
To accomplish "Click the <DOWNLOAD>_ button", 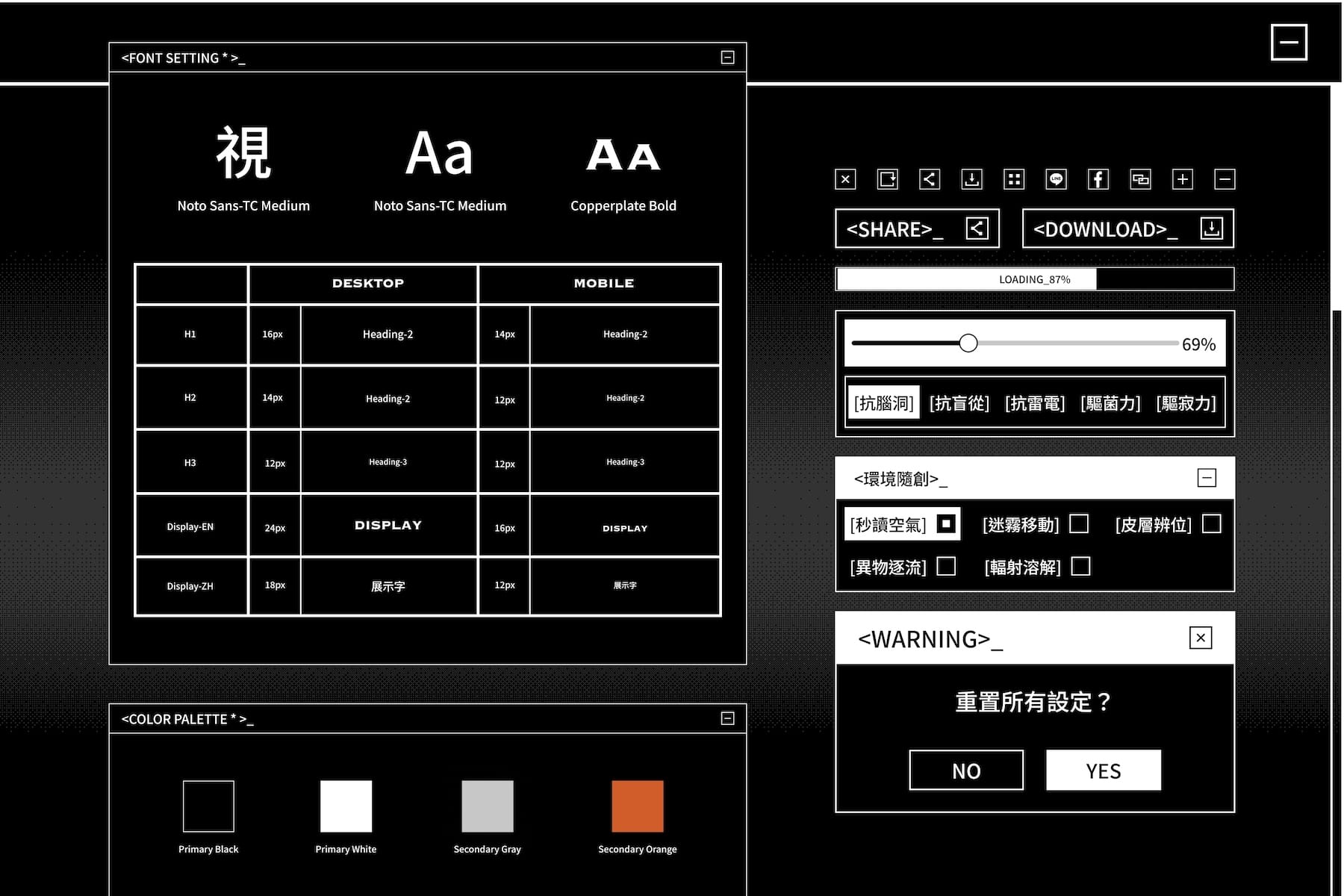I will (x=1127, y=228).
